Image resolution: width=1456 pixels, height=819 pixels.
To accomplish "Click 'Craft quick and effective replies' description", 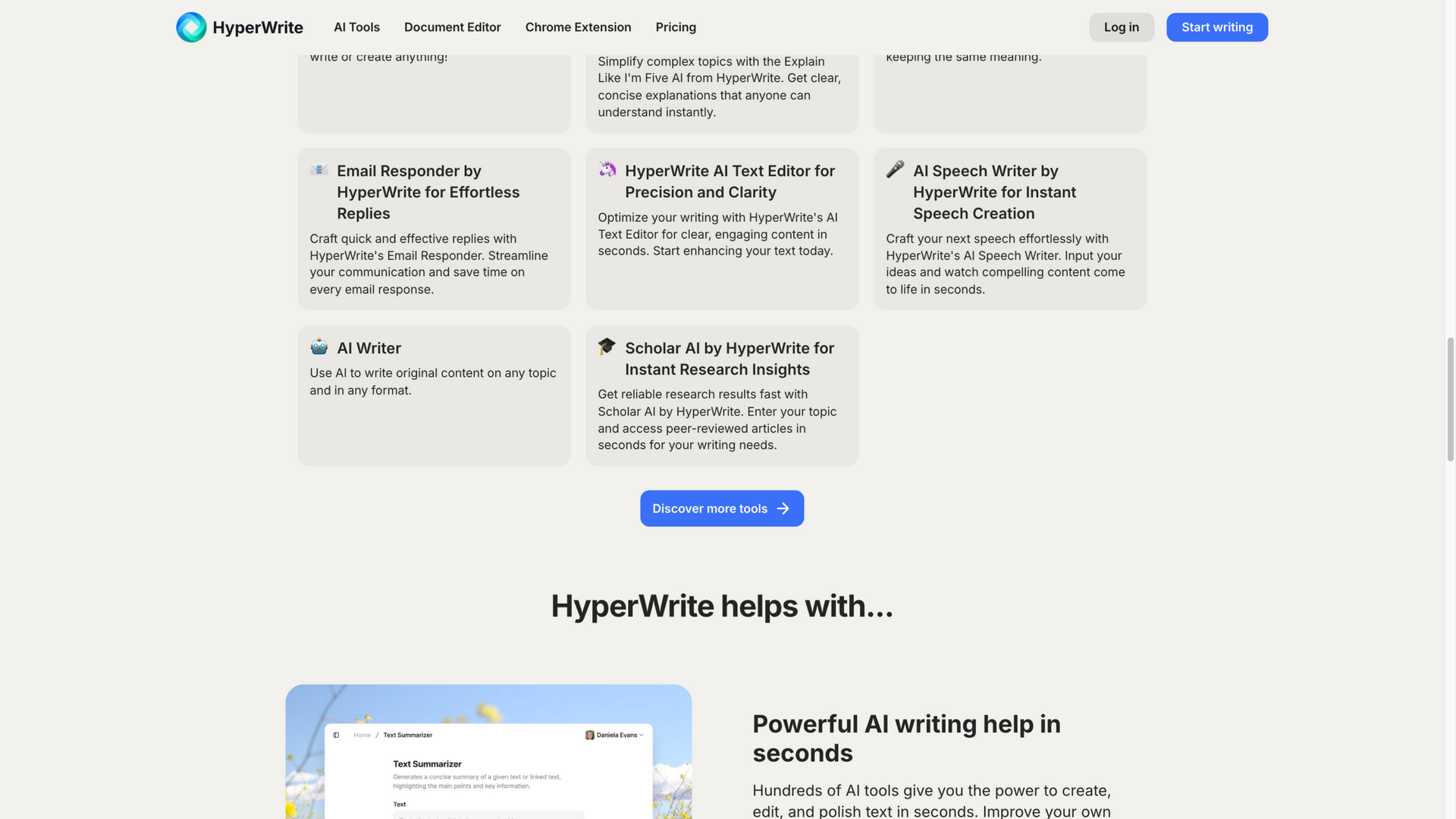I will click(x=428, y=264).
